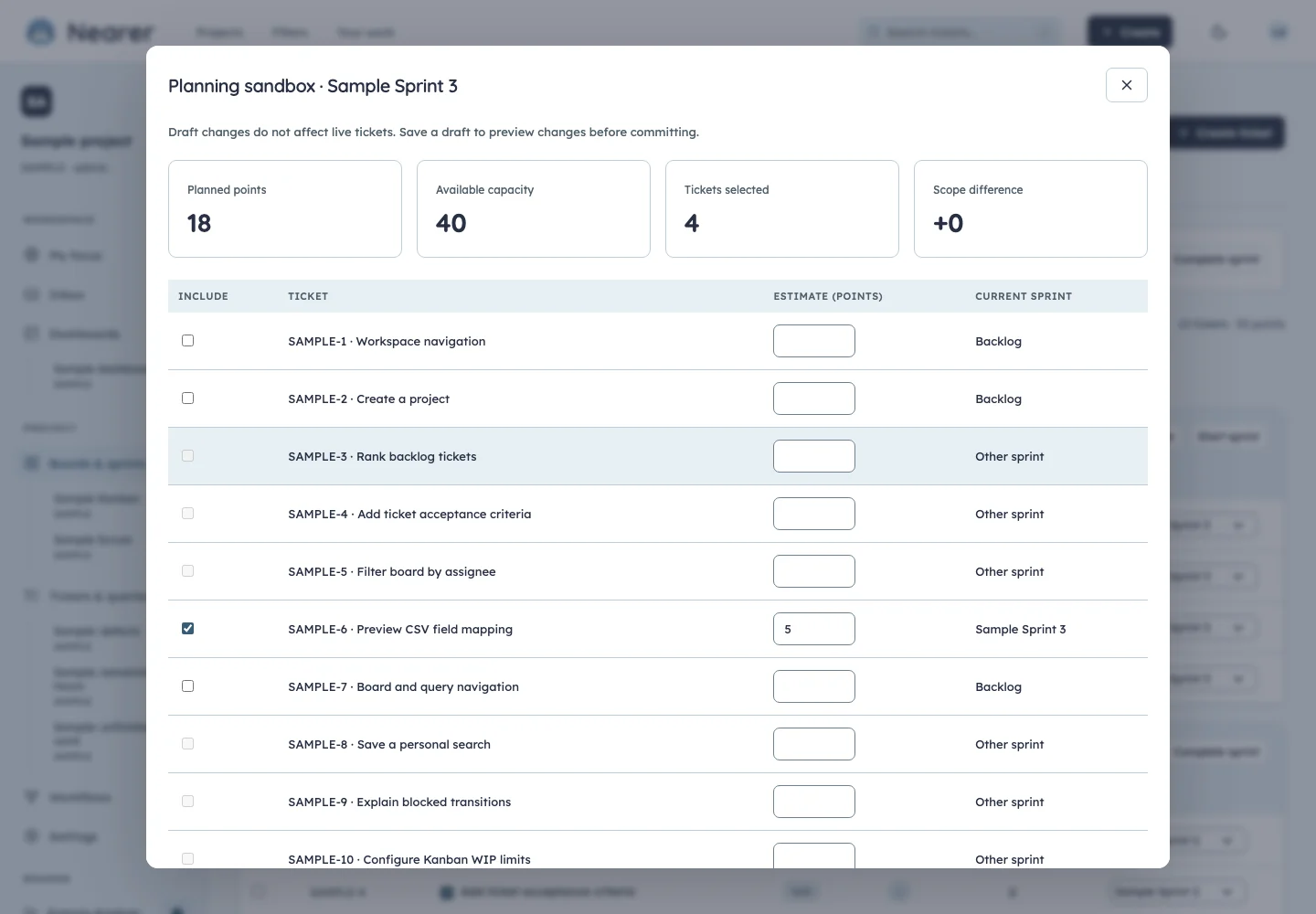The image size is (1316, 914).
Task: Click the INCLUDE column header
Action: [x=203, y=296]
